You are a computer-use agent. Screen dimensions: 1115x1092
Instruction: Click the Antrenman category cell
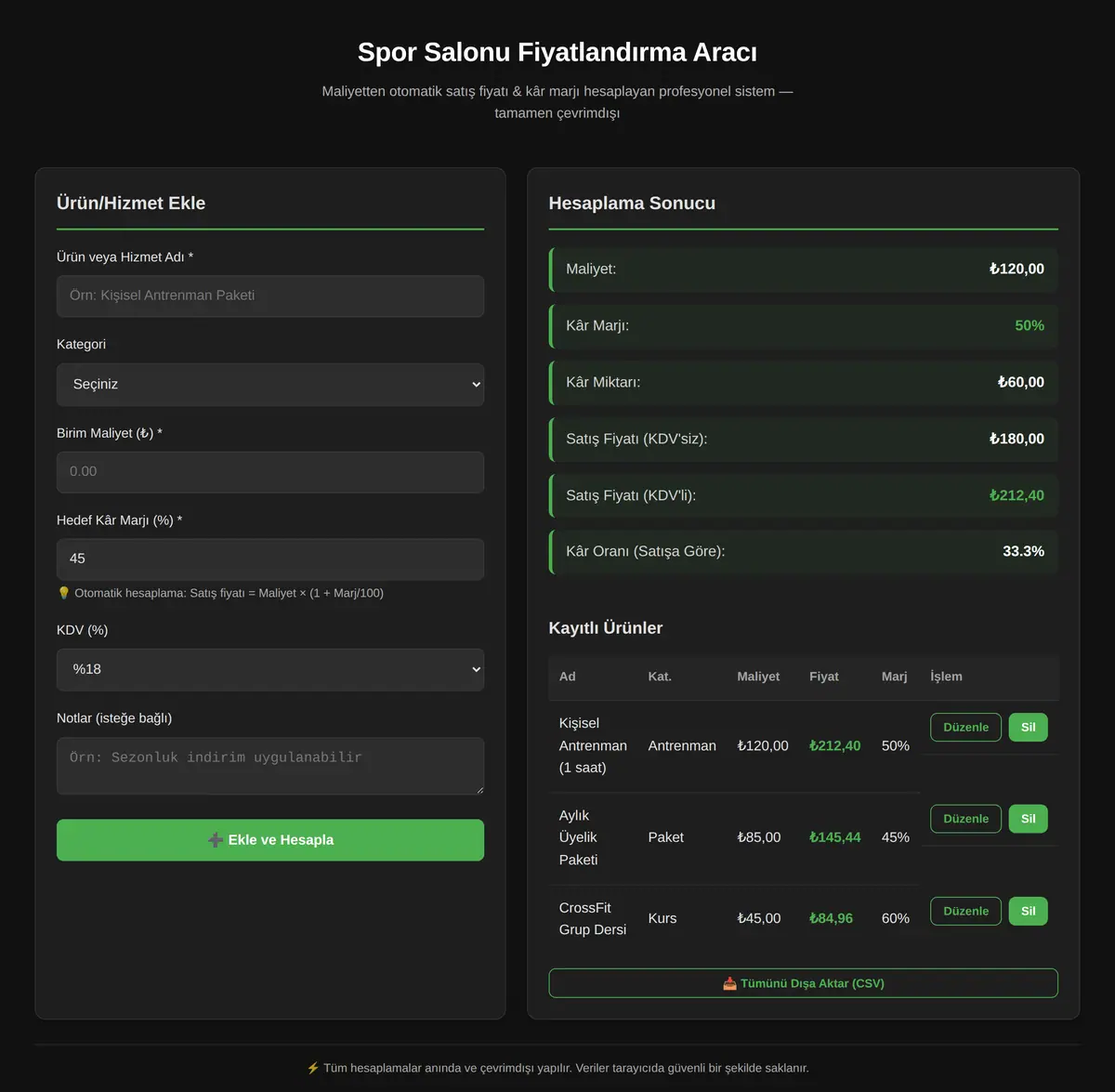click(x=682, y=746)
